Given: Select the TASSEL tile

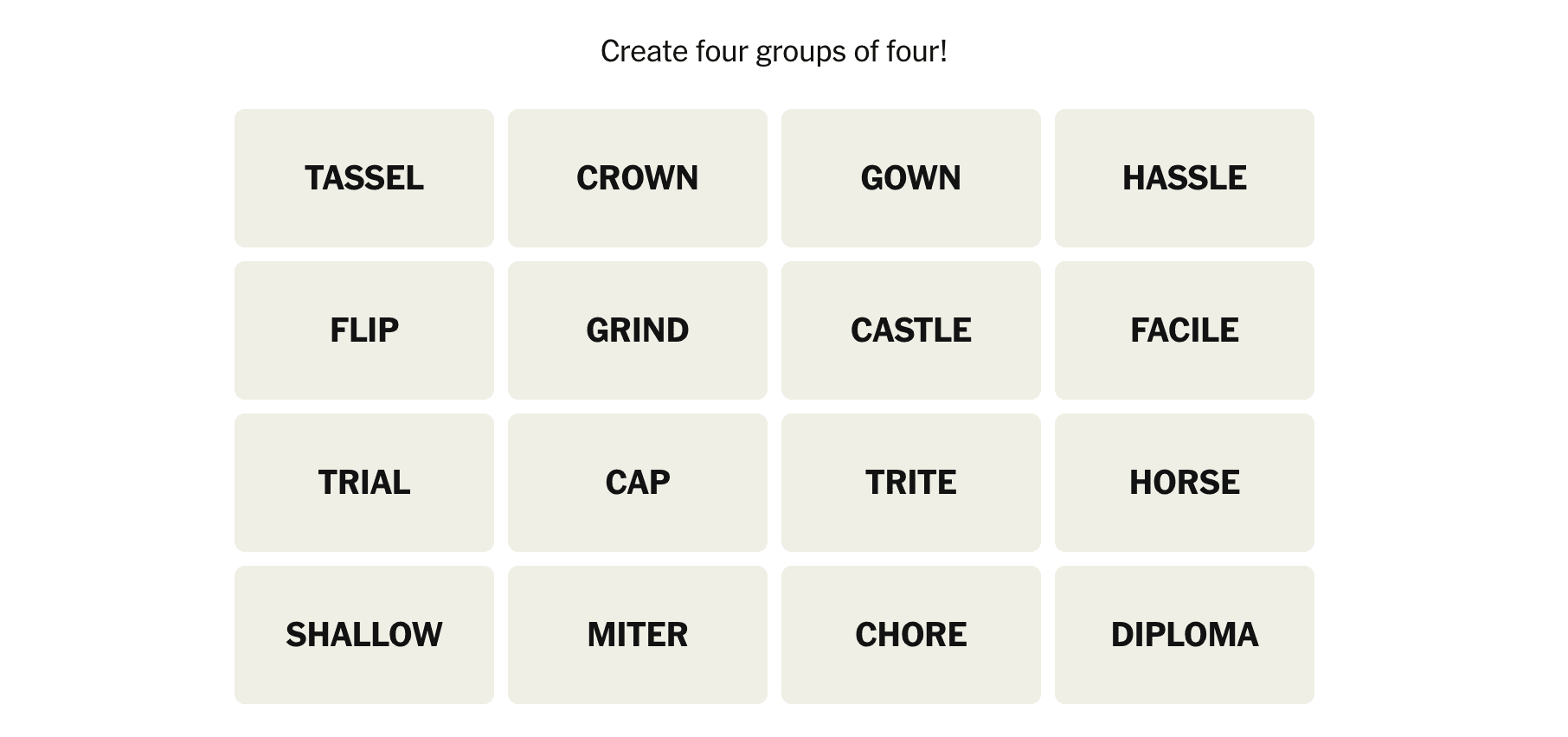Looking at the screenshot, I should pyautogui.click(x=363, y=178).
